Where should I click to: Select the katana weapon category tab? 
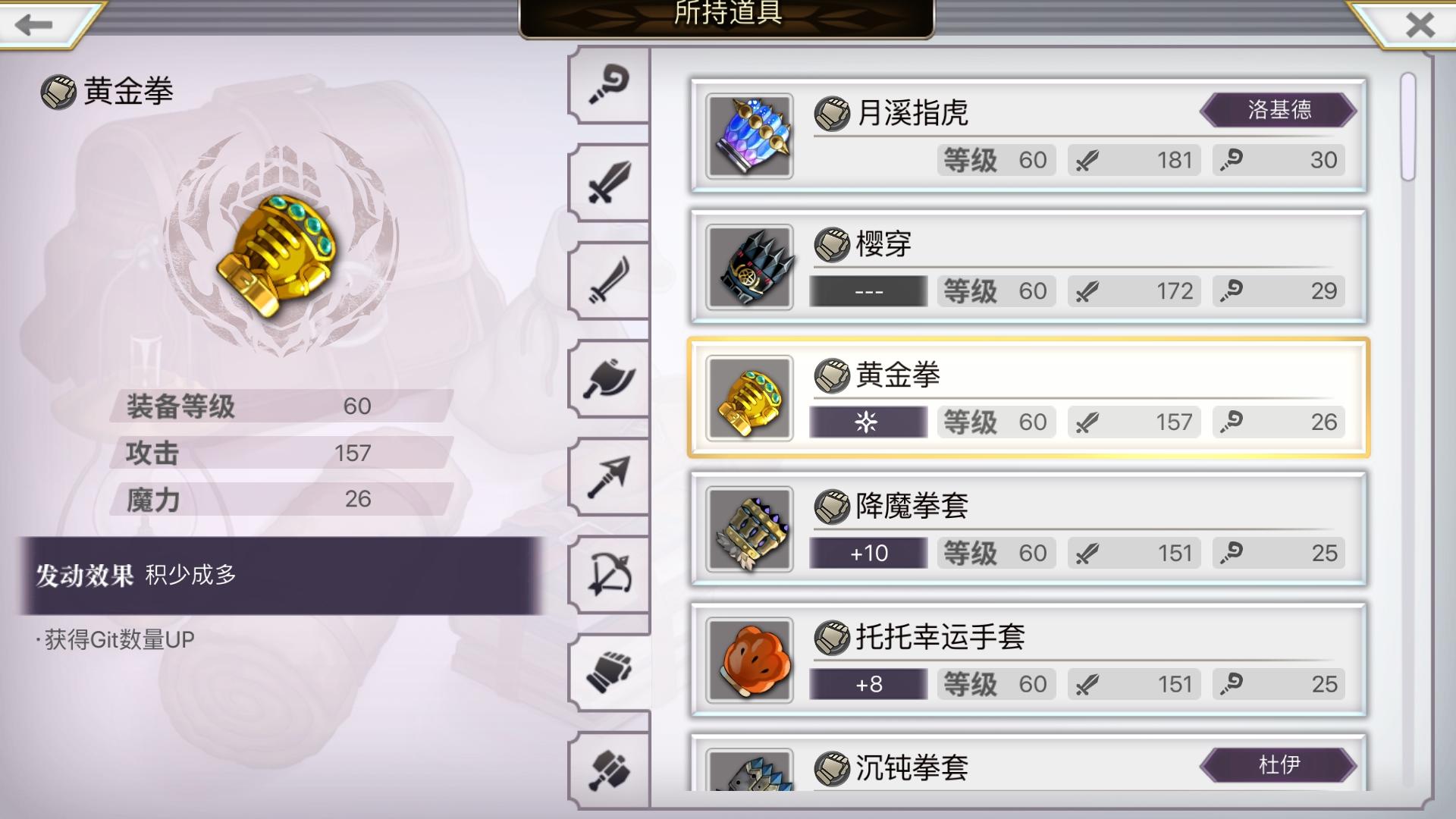[x=609, y=281]
